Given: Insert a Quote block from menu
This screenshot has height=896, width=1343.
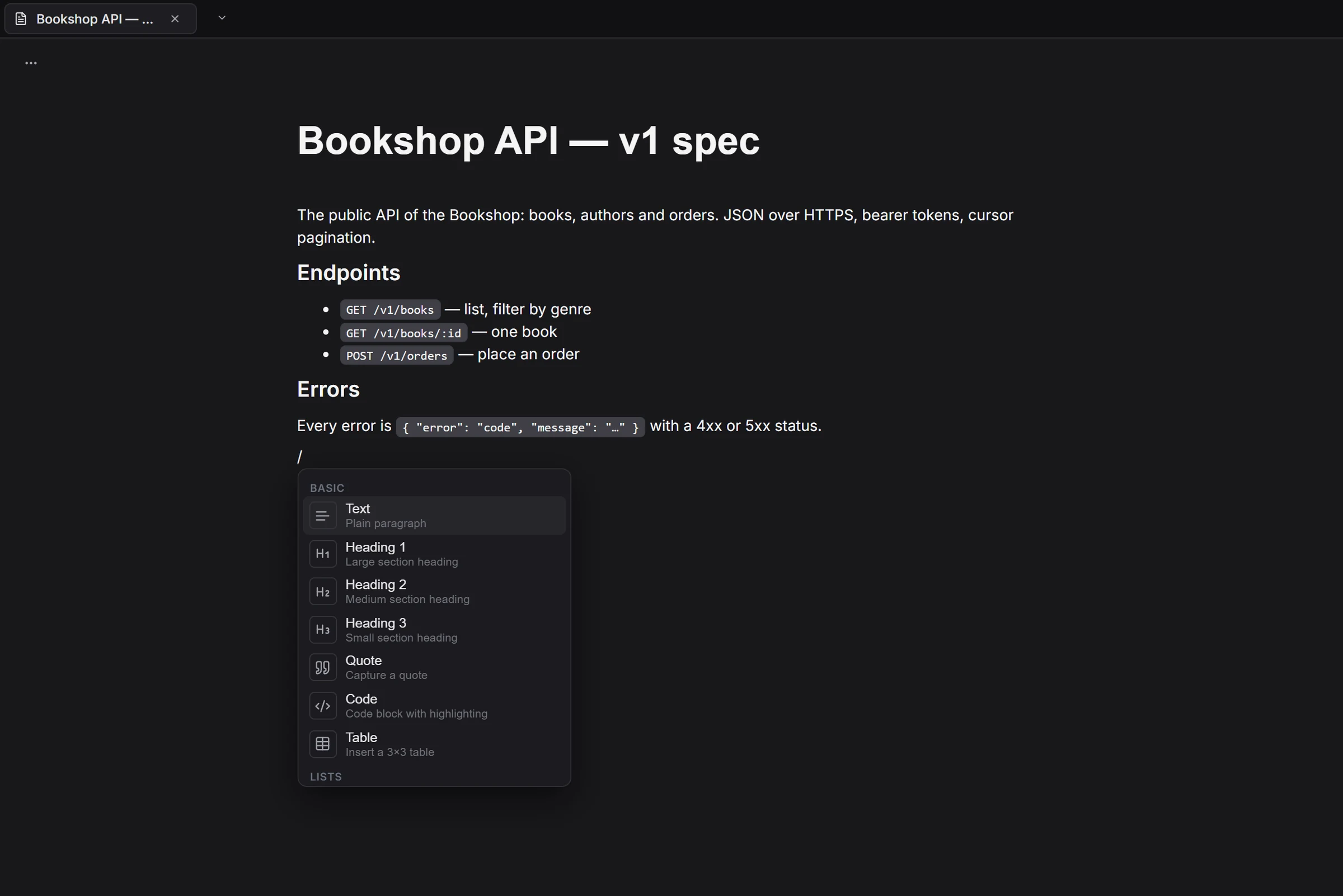Looking at the screenshot, I should [434, 667].
